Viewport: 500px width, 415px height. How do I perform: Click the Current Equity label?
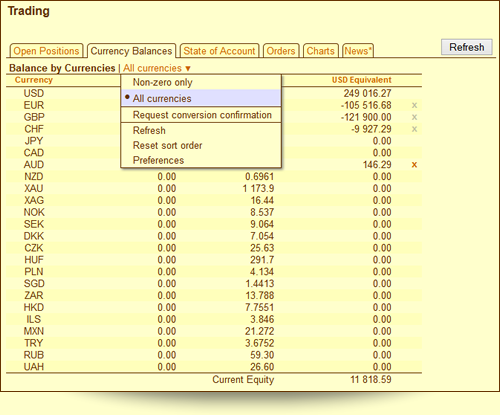coord(243,380)
